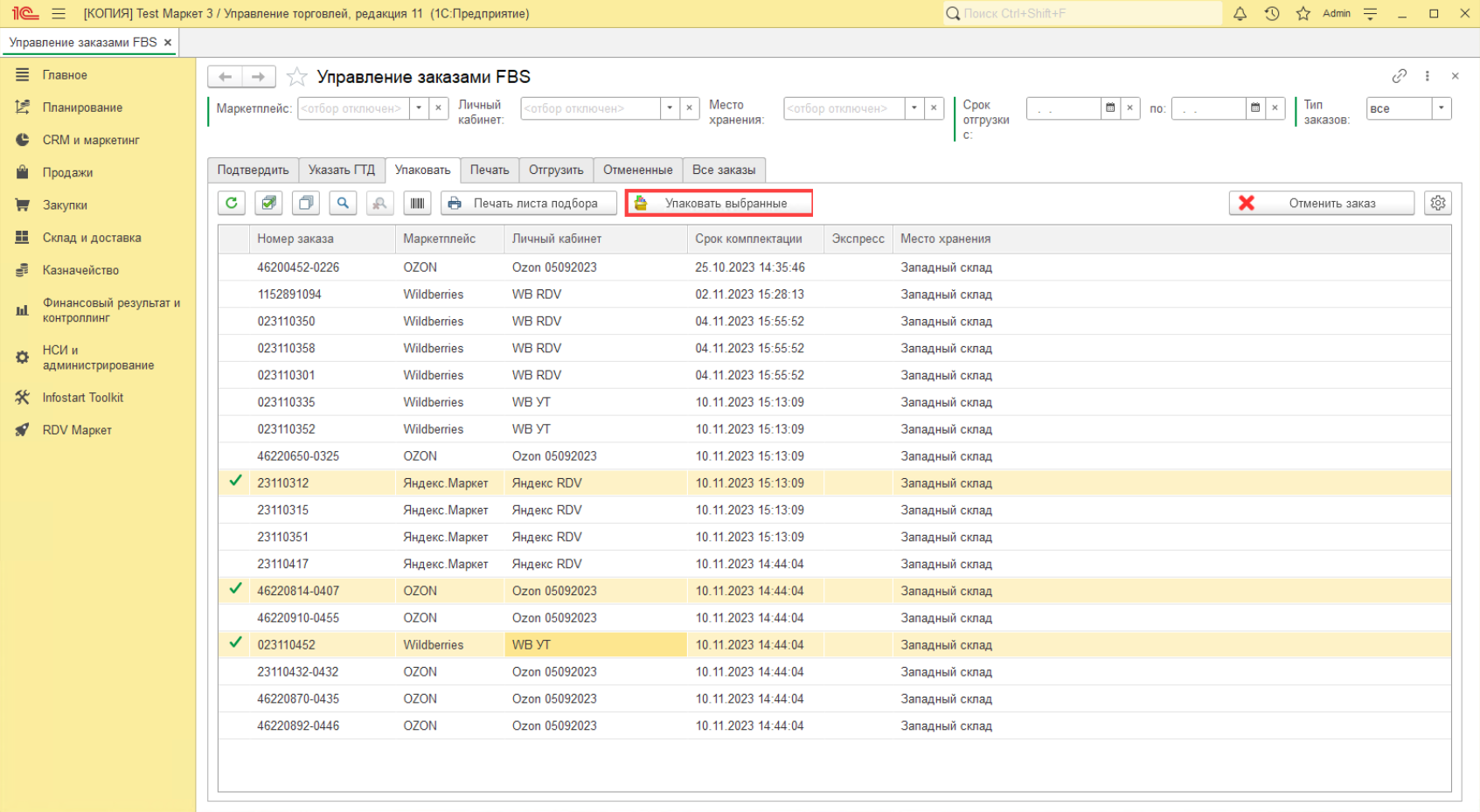Switch to the Отгрузить tab
Viewport: 1480px width, 812px height.
click(x=556, y=170)
